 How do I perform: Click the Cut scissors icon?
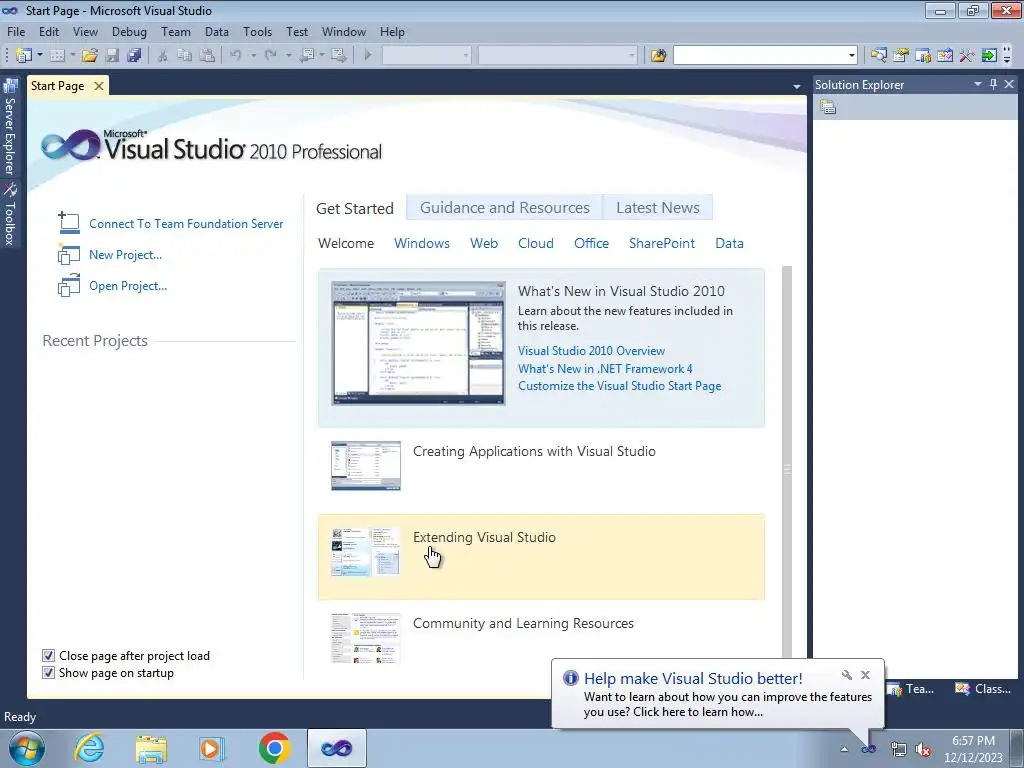click(x=163, y=56)
